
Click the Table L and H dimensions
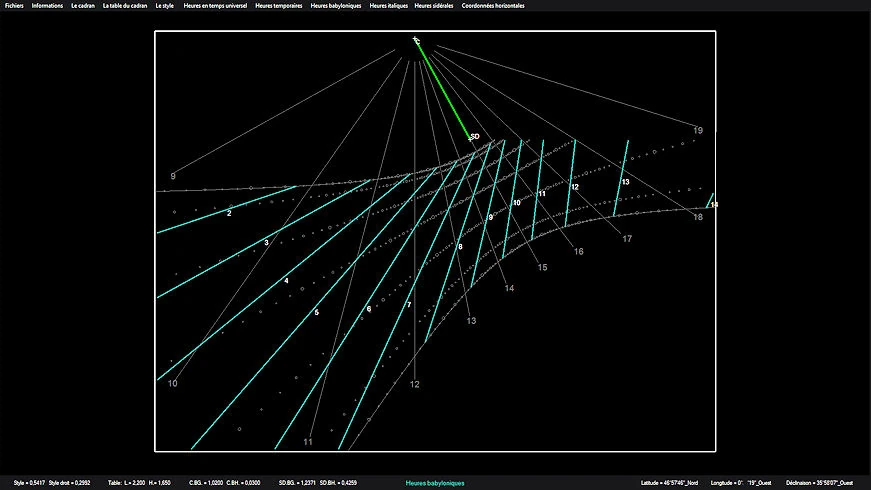[x=140, y=483]
